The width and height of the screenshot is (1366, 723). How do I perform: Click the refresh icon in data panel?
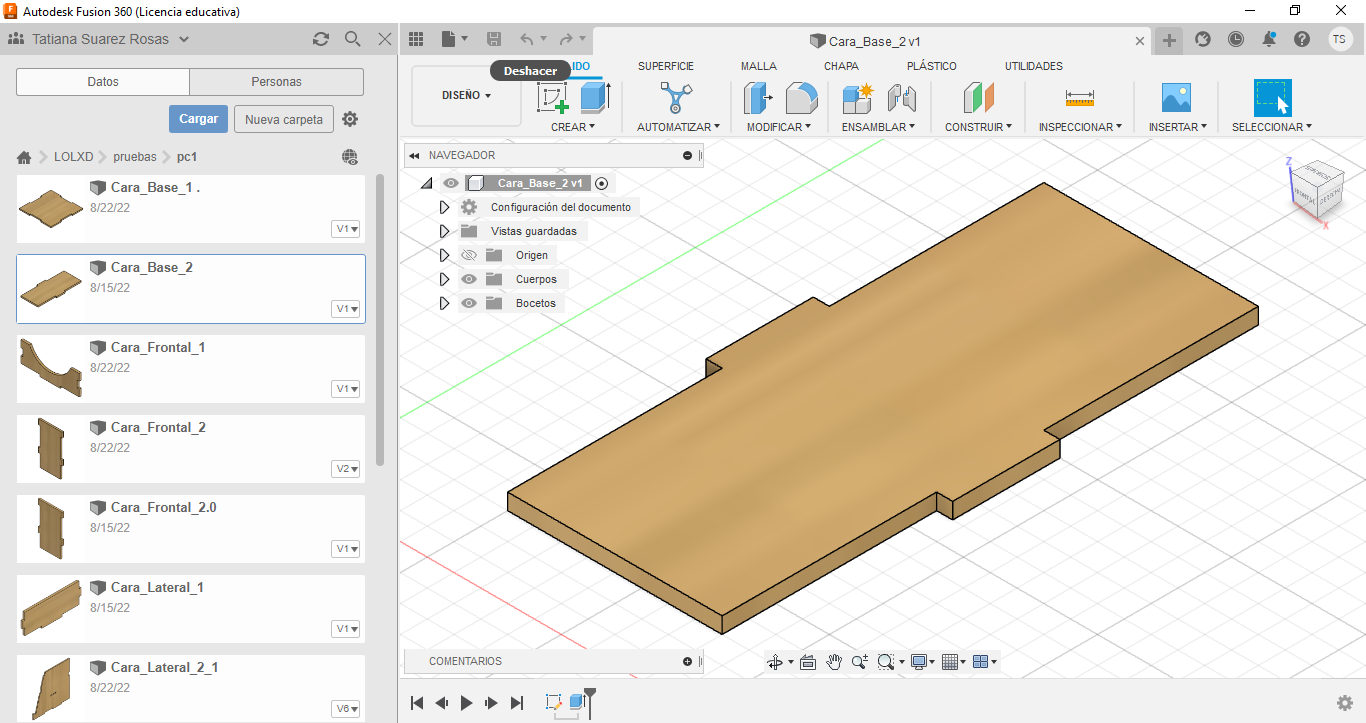click(x=321, y=39)
